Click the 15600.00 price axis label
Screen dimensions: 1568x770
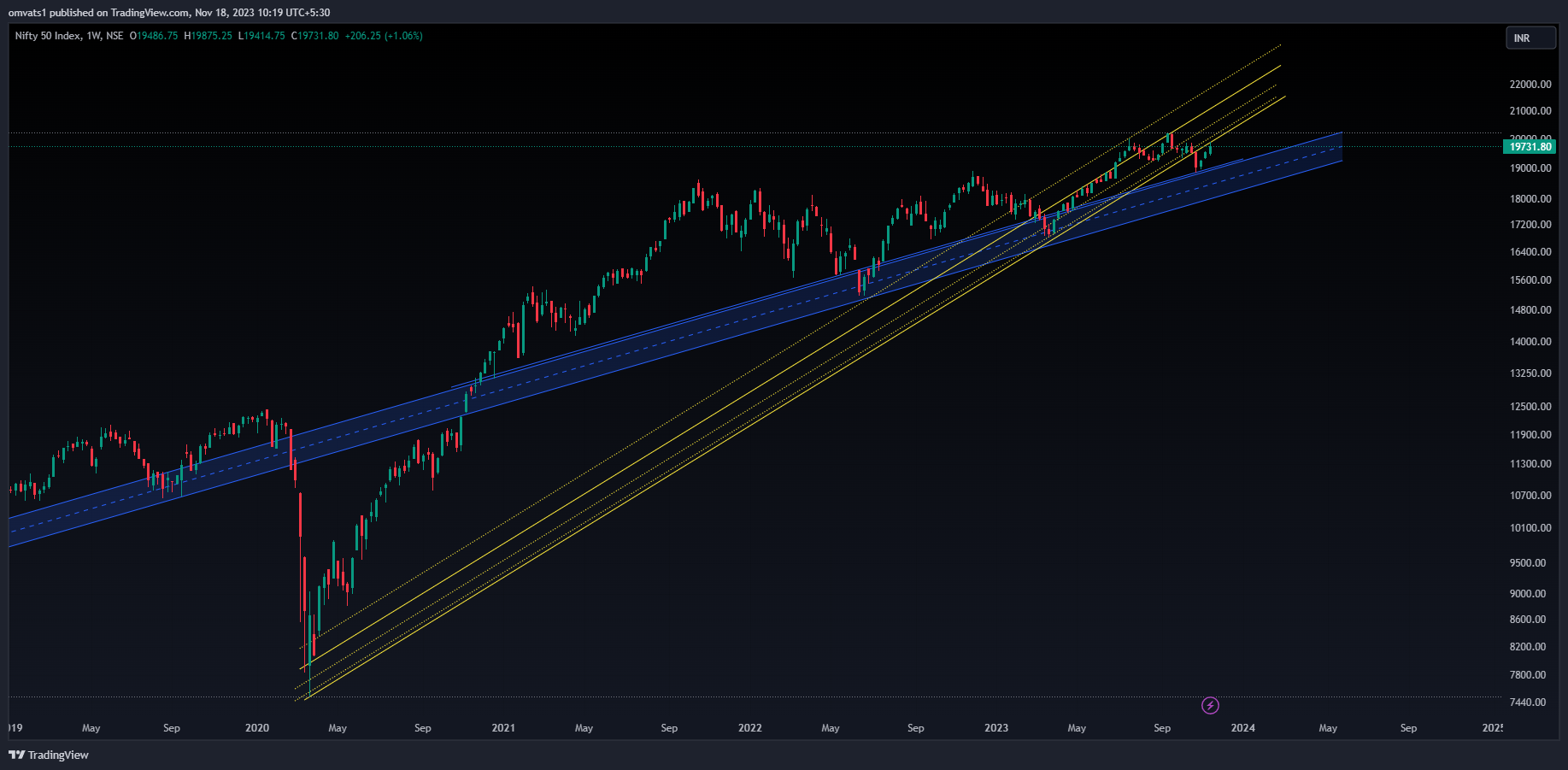pyautogui.click(x=1530, y=280)
